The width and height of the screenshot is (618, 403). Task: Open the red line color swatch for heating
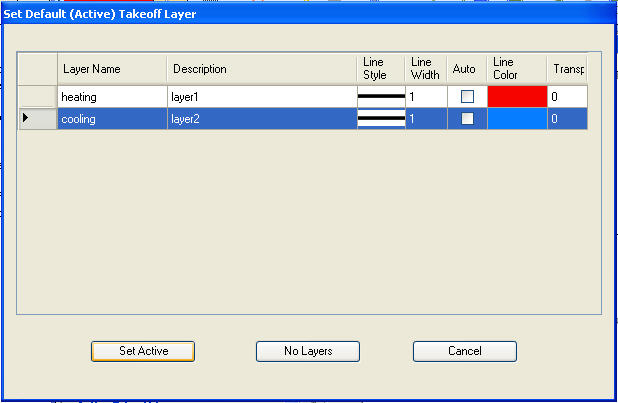(x=517, y=97)
